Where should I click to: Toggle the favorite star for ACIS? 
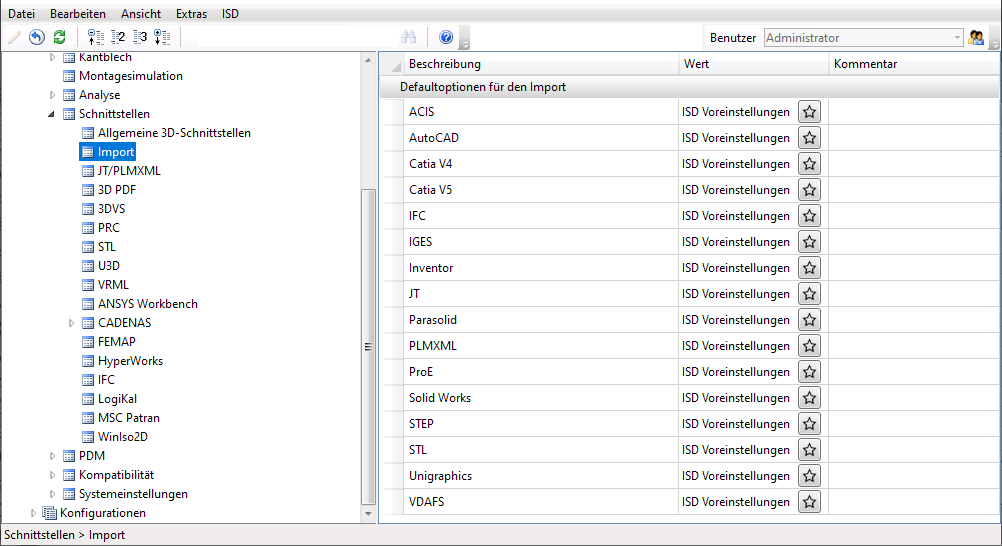pyautogui.click(x=810, y=112)
